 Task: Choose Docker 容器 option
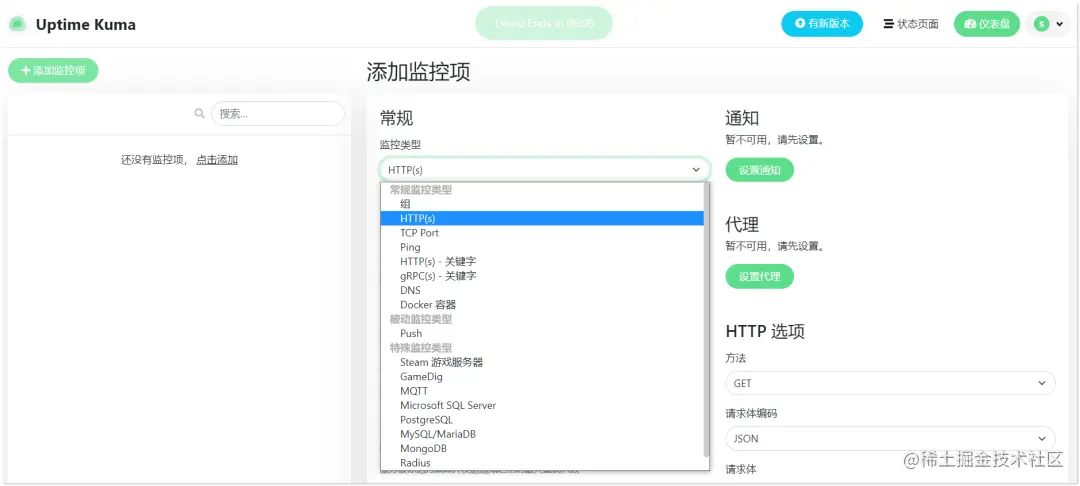(542, 304)
